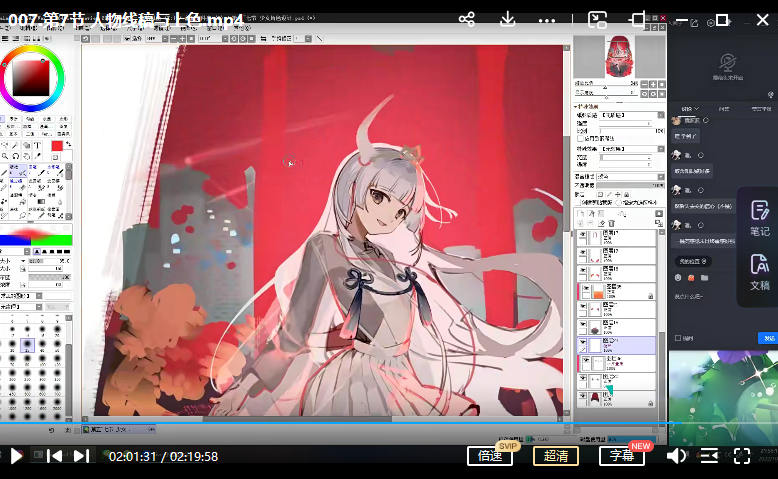Image resolution: width=778 pixels, height=479 pixels.
Task: Open the three-dot more options menu
Action: pos(545,19)
